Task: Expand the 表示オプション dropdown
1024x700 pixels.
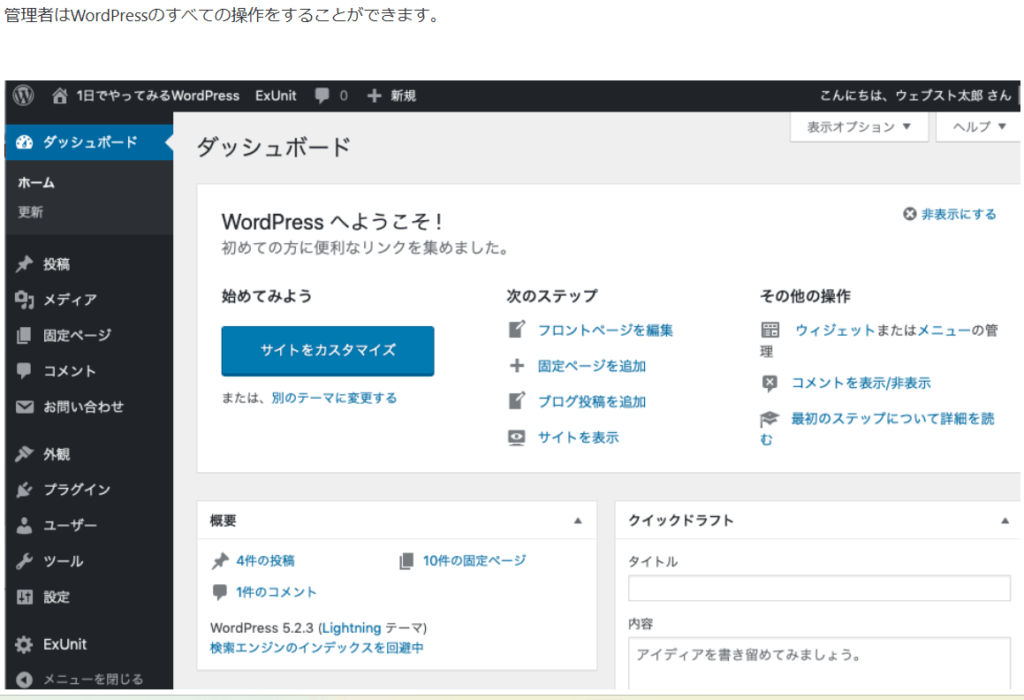Action: pos(859,127)
